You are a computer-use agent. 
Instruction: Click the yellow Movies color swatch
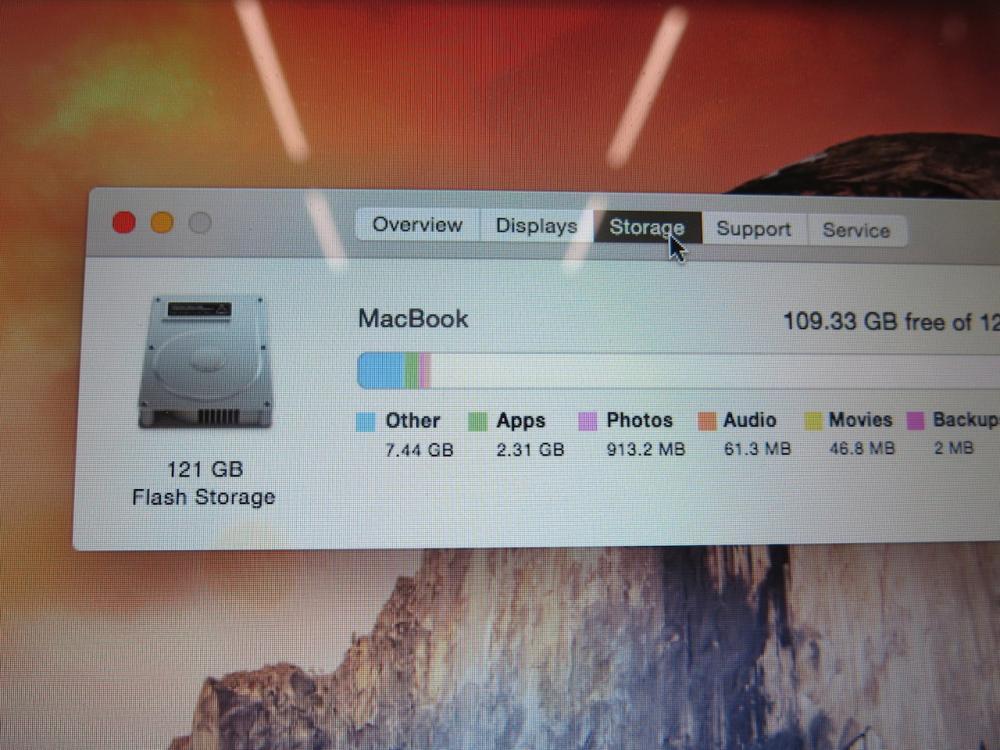[813, 421]
